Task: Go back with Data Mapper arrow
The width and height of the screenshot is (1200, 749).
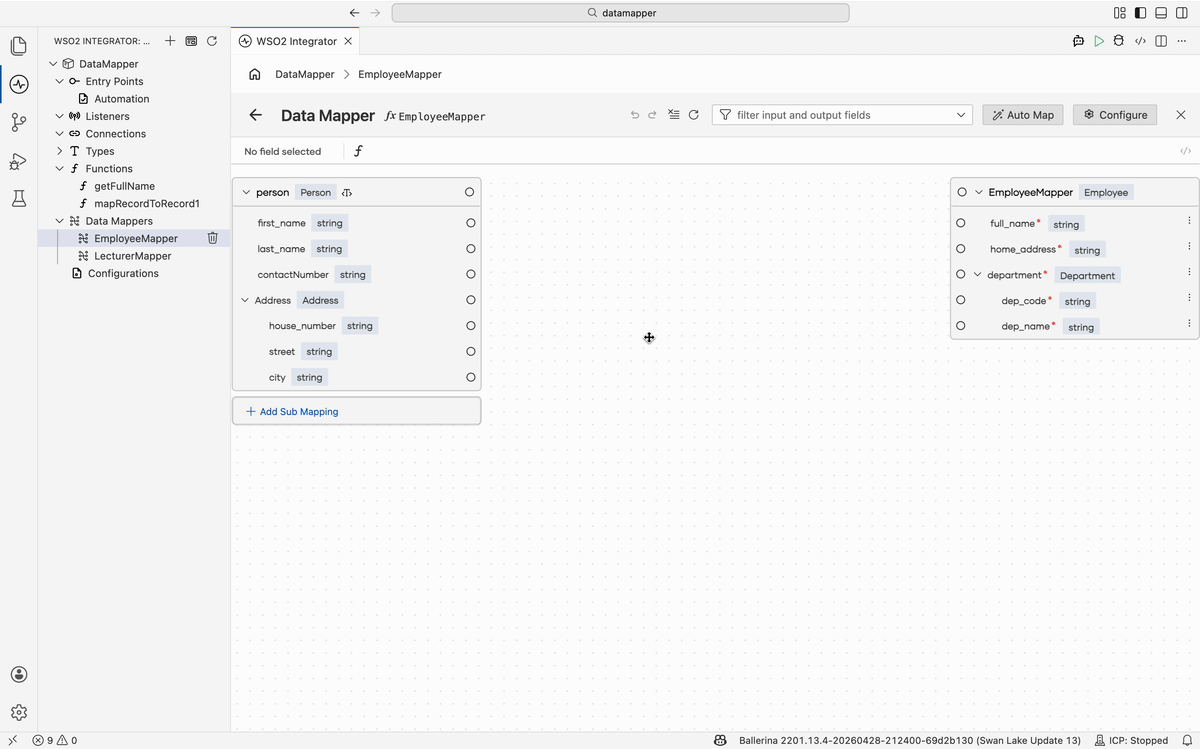Action: (x=256, y=115)
